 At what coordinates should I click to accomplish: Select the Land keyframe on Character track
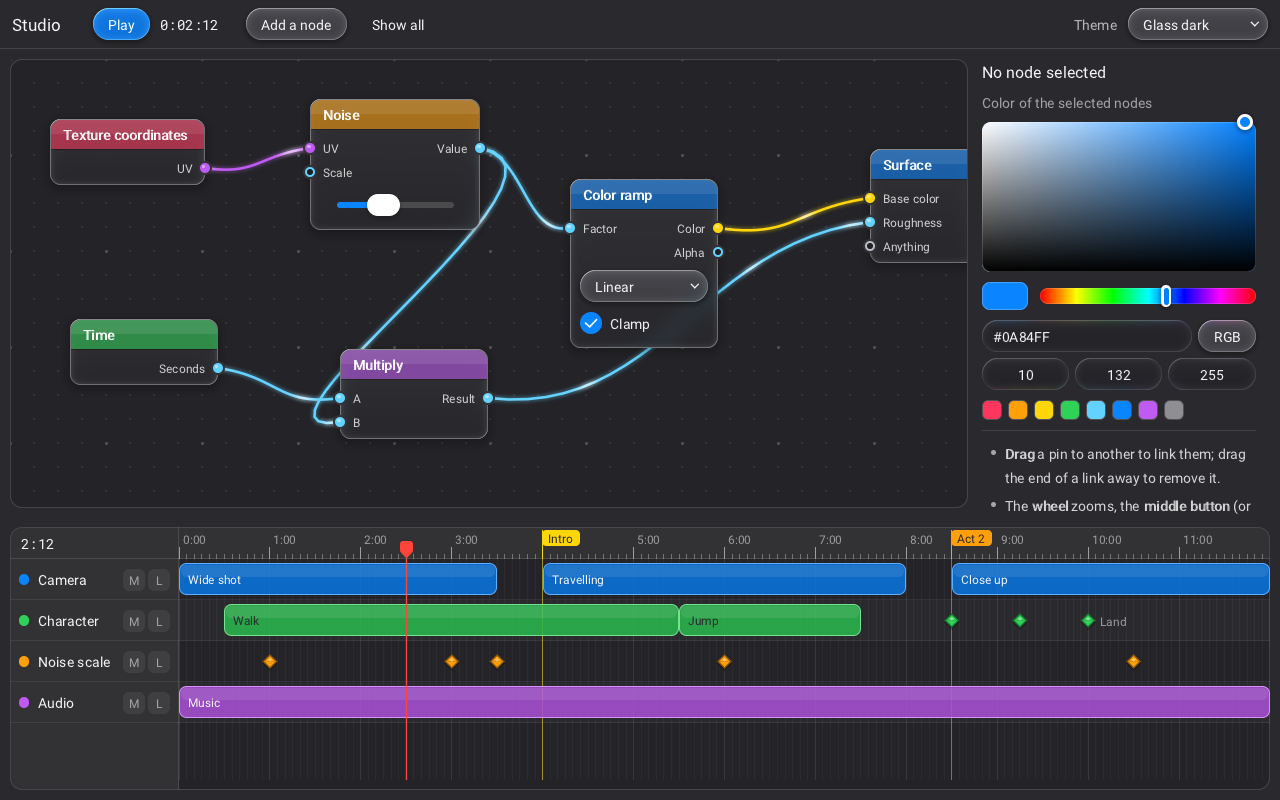coord(1088,620)
